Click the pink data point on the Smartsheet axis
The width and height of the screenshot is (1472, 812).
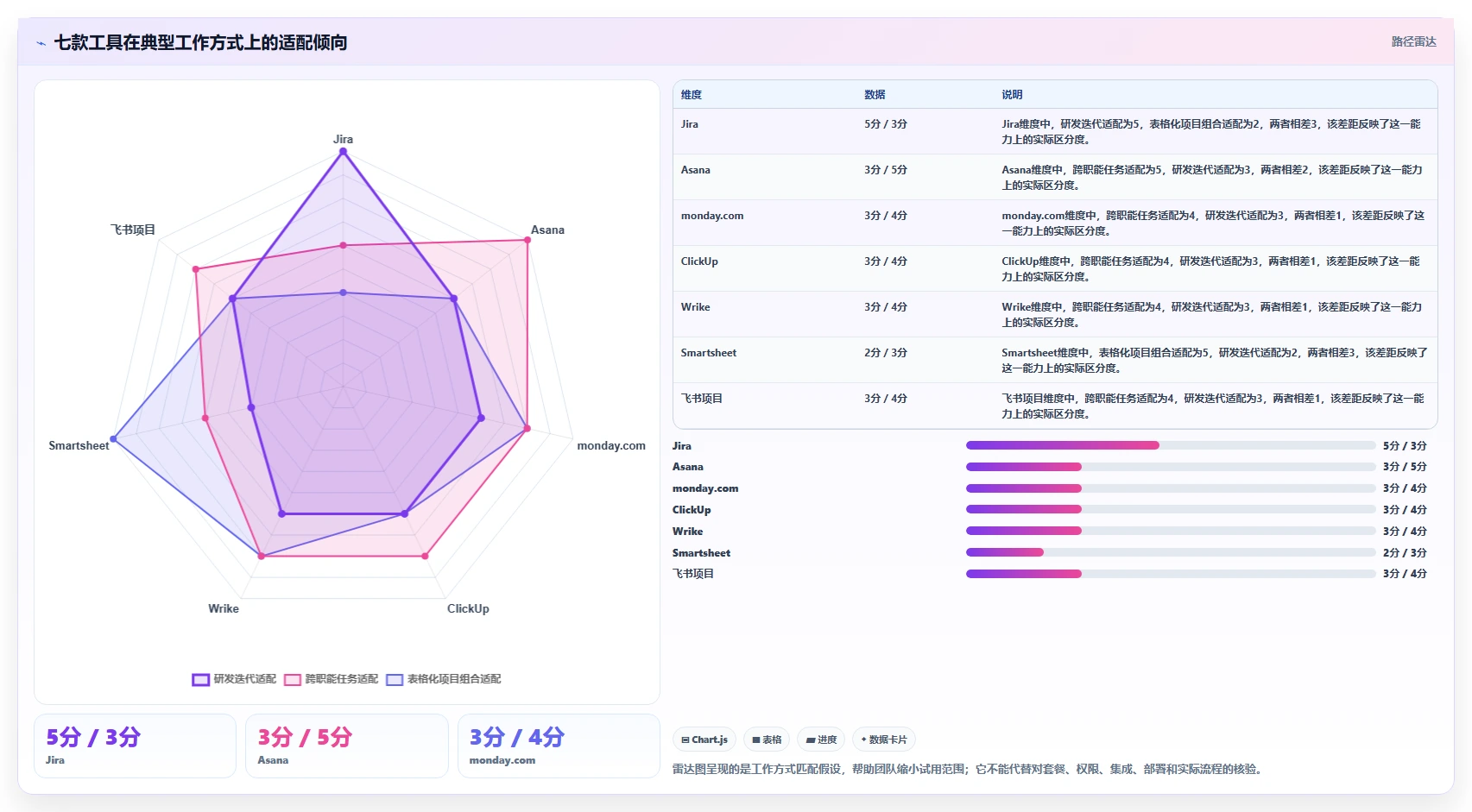205,419
